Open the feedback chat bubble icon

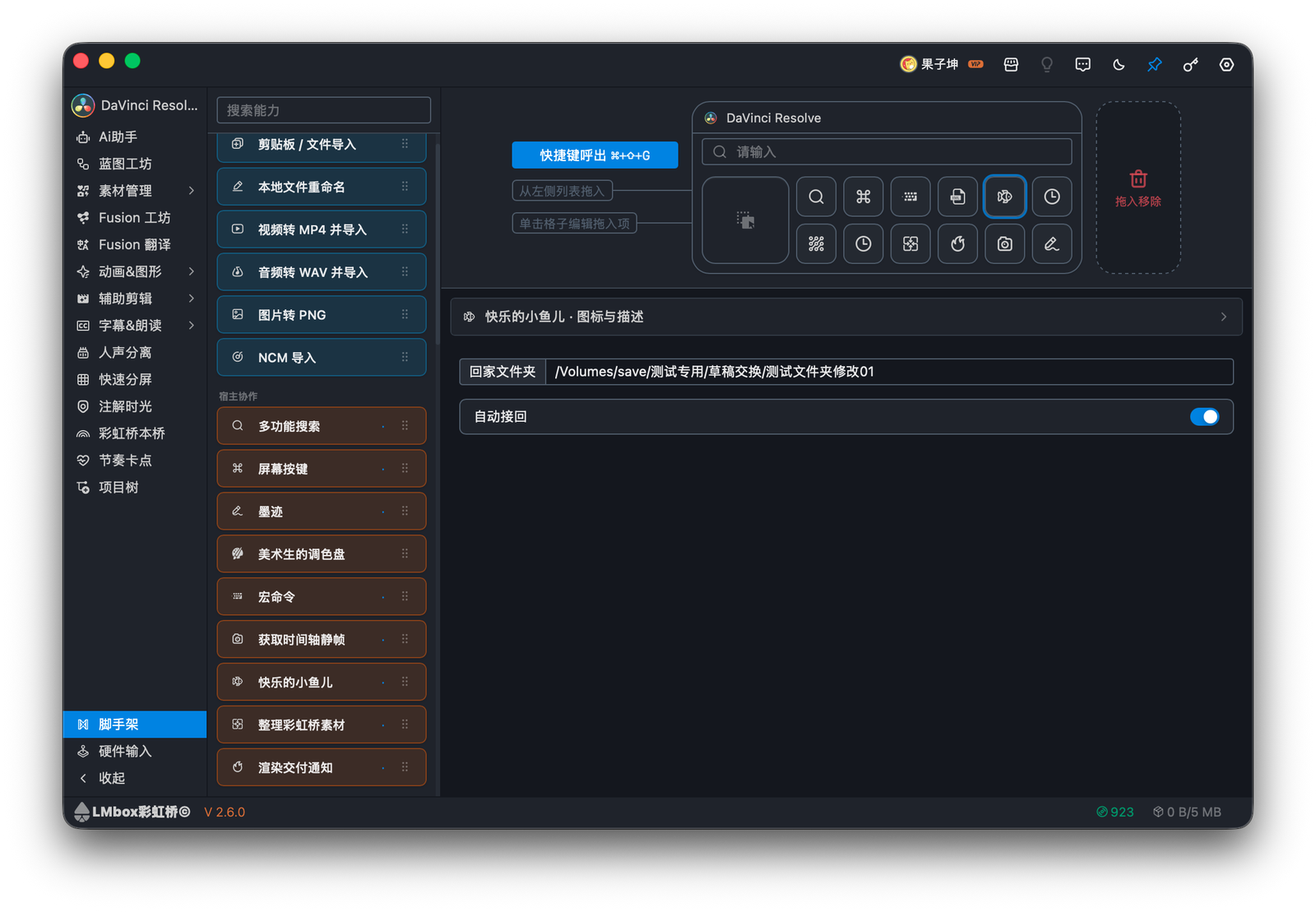1082,64
